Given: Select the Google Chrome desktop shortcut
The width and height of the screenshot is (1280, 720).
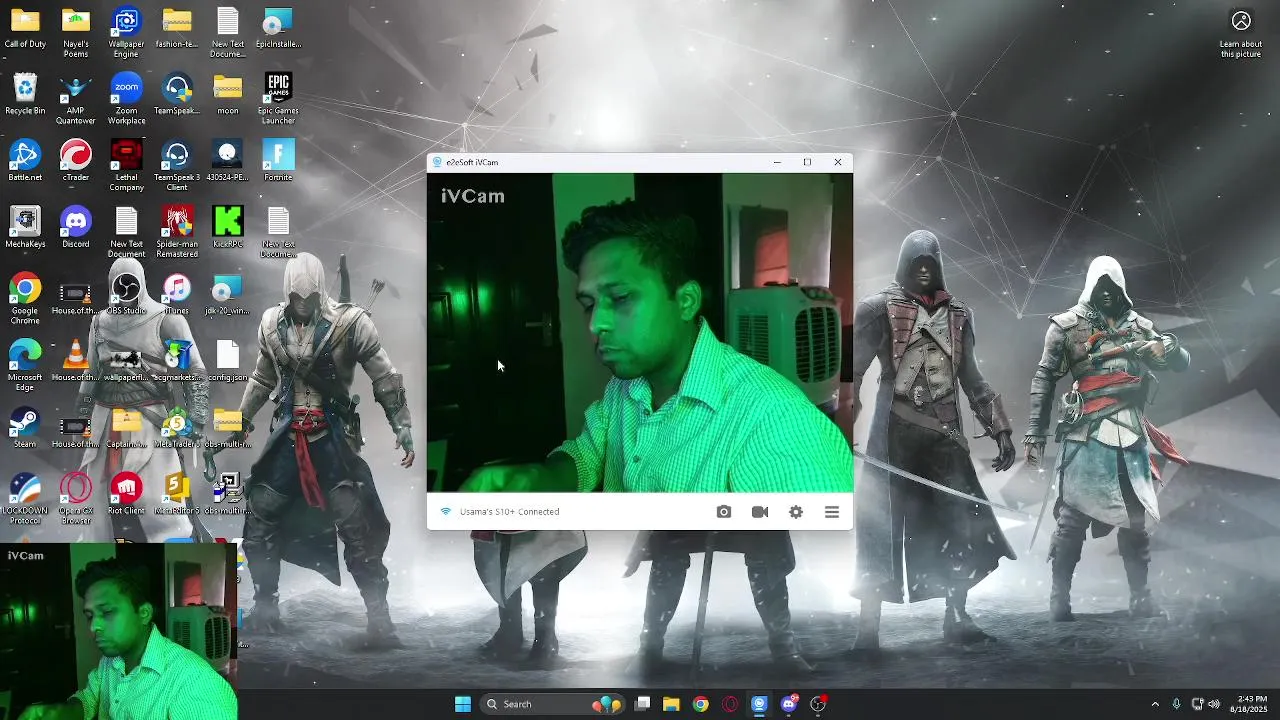Looking at the screenshot, I should tap(25, 300).
